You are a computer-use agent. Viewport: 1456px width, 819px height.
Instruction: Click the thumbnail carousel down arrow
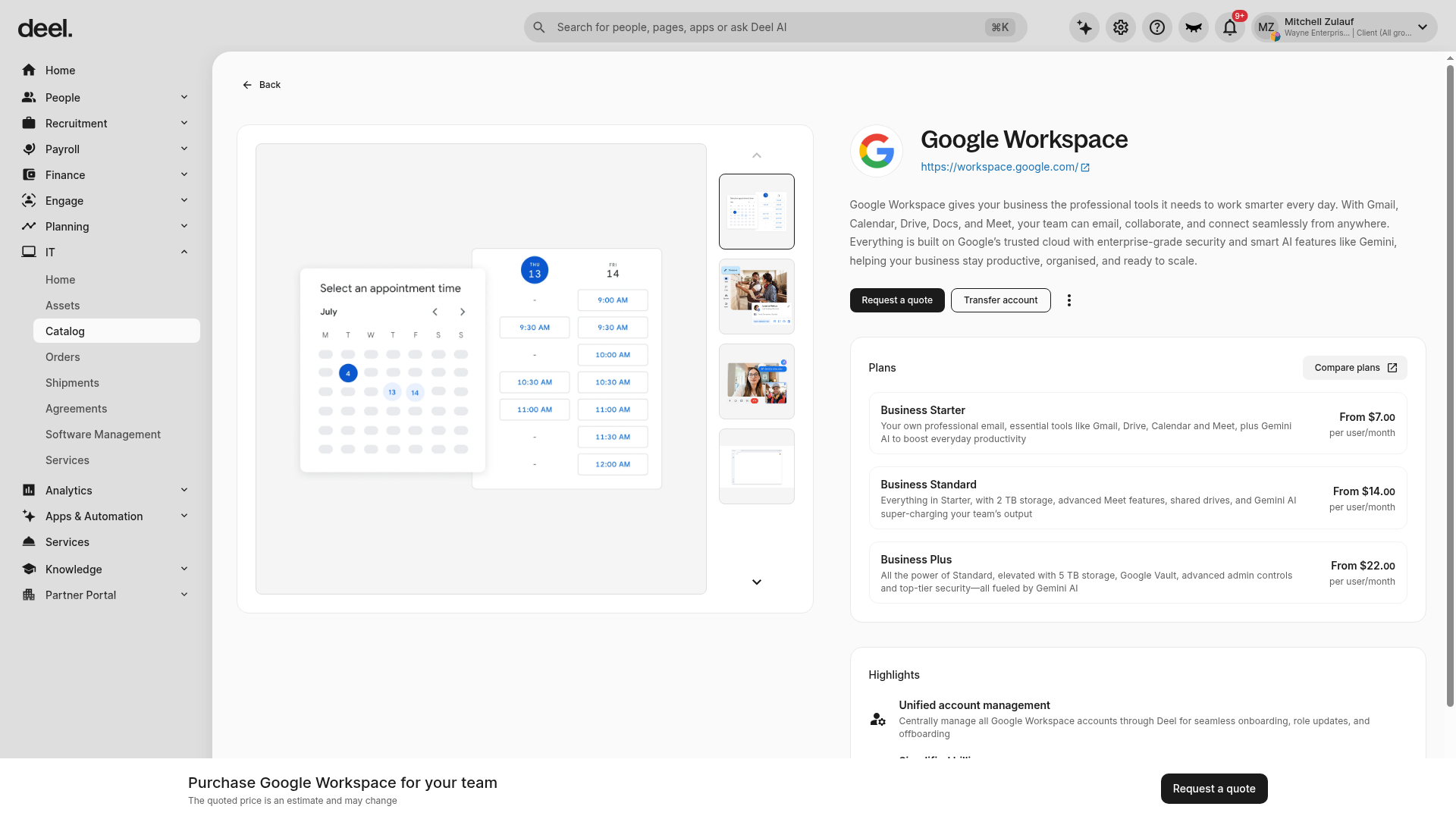757,582
